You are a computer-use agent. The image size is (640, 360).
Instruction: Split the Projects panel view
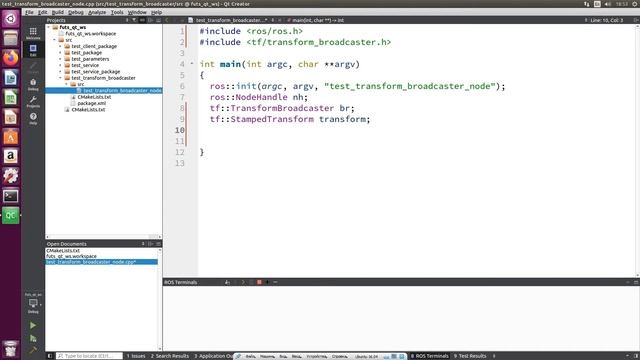click(151, 20)
